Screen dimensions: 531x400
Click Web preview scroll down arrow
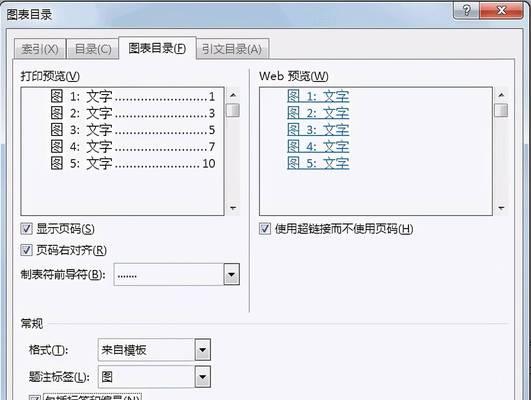[x=501, y=208]
